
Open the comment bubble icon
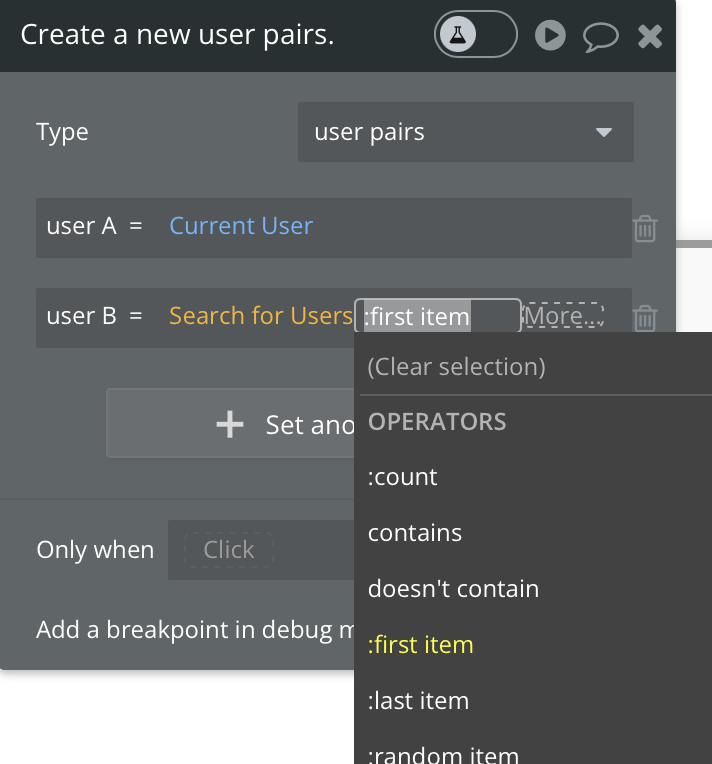coord(600,37)
